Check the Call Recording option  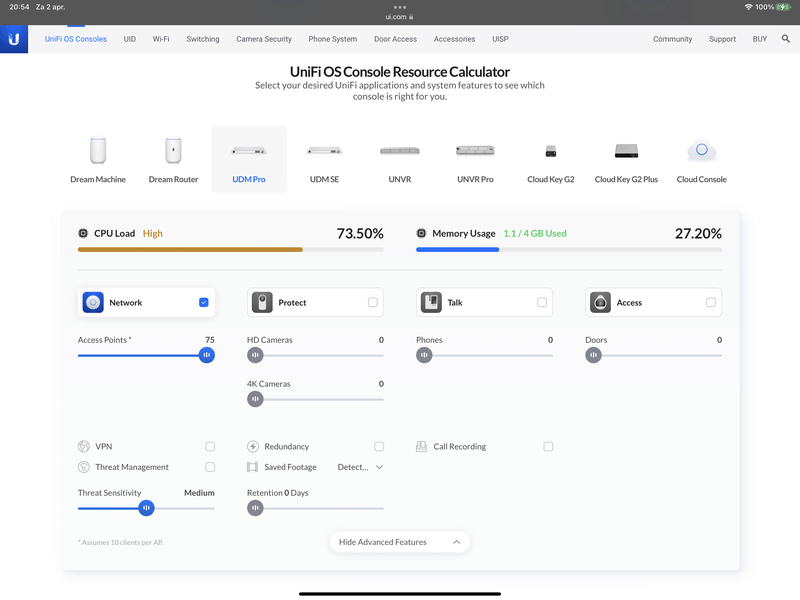[548, 446]
